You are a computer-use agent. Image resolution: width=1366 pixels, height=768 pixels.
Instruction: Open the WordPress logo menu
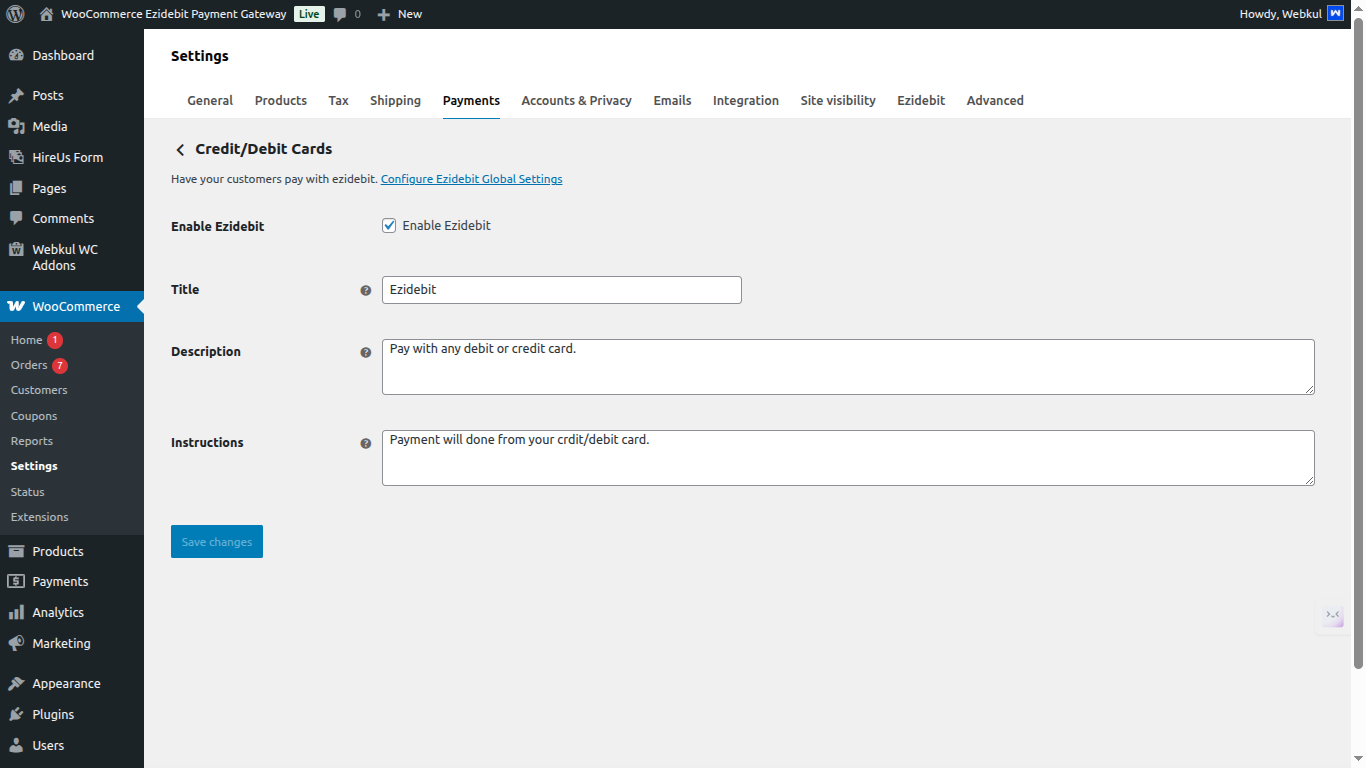(x=14, y=13)
